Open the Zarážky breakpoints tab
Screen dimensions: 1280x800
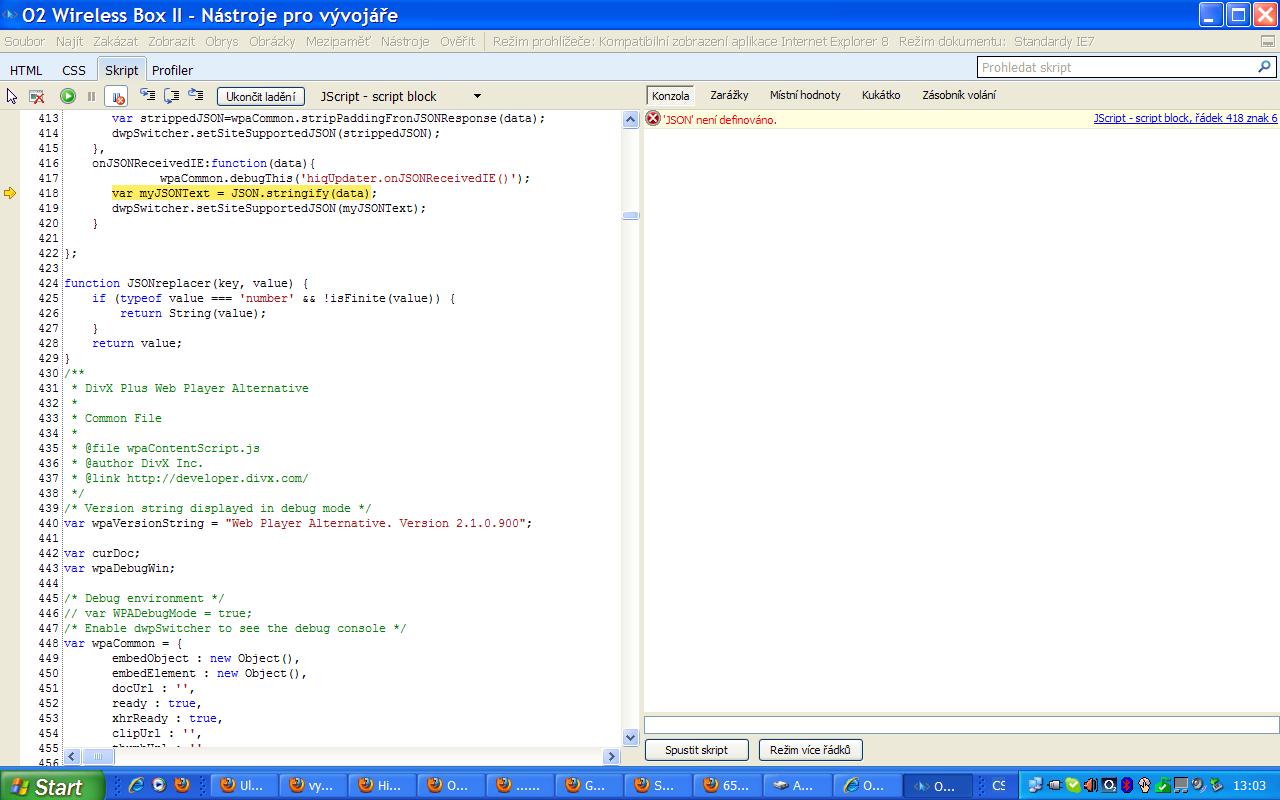[x=729, y=95]
